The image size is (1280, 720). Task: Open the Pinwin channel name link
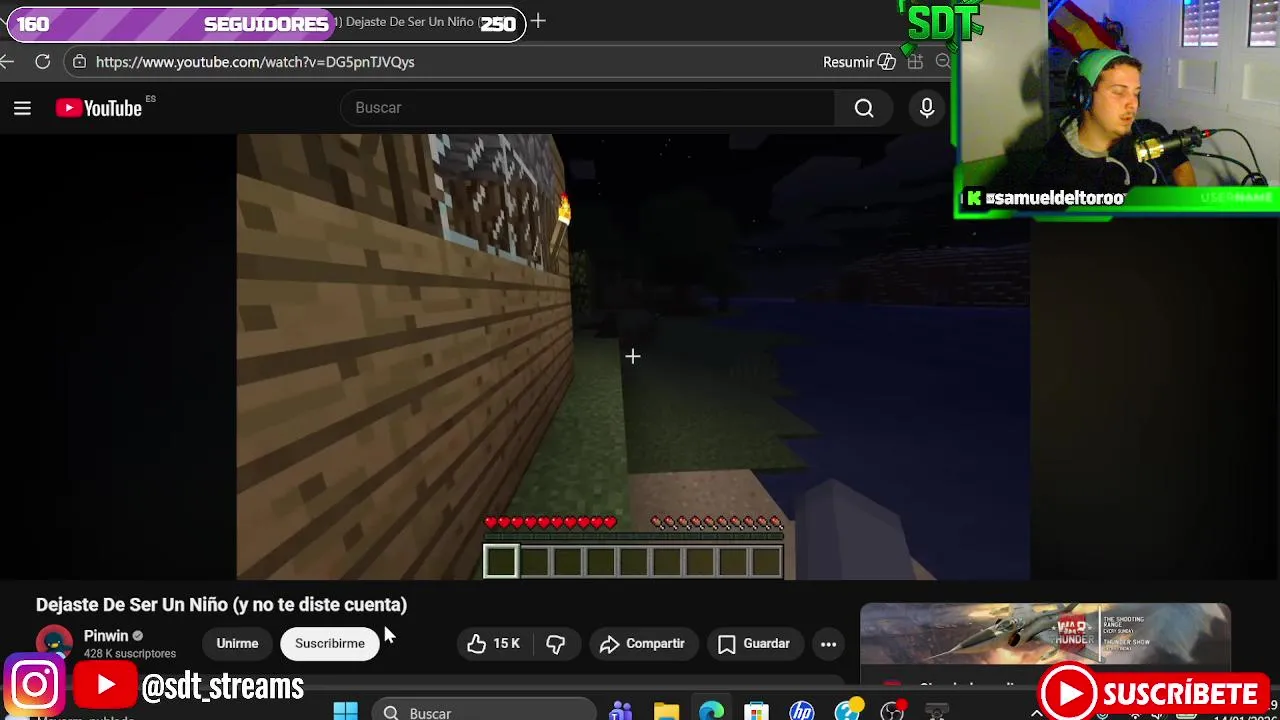click(x=106, y=636)
